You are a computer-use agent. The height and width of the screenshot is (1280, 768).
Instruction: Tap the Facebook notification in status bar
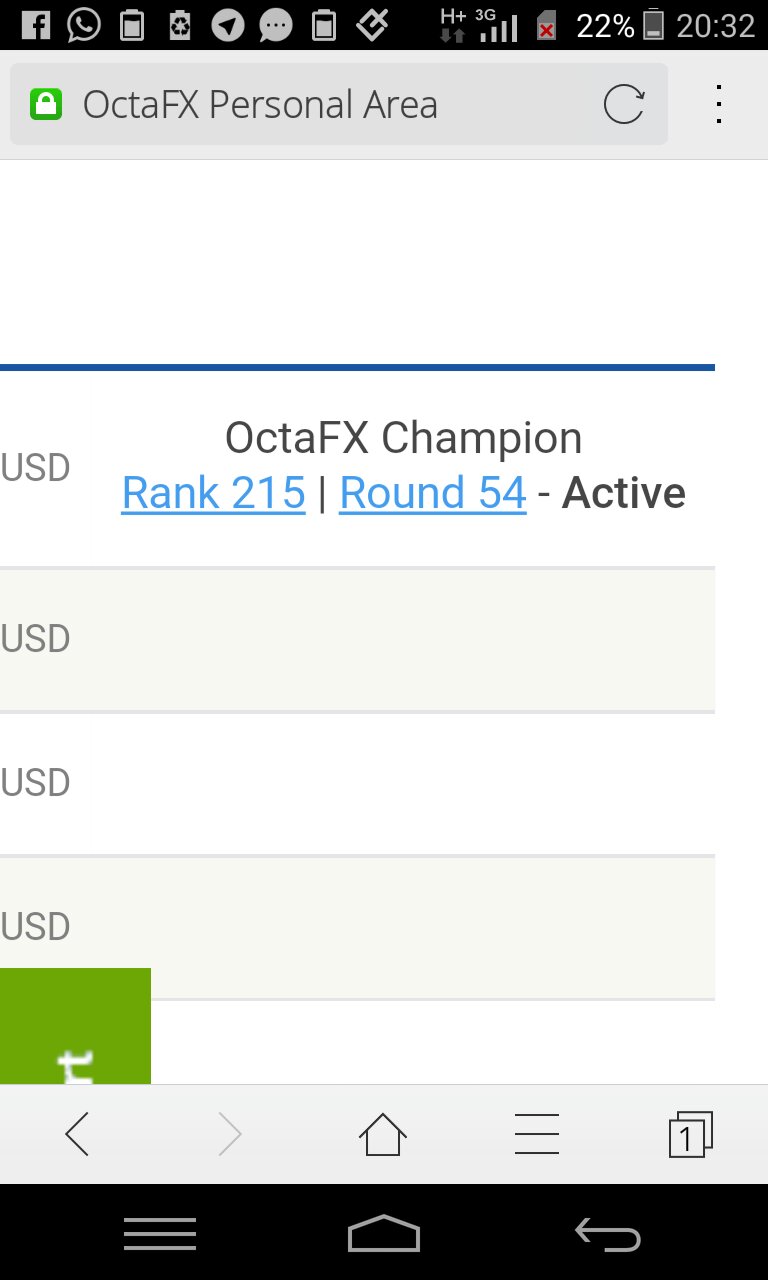point(35,25)
